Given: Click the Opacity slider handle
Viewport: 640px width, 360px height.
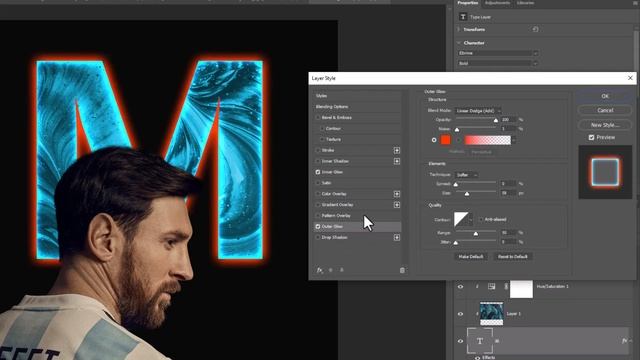Looking at the screenshot, I should pos(496,120).
